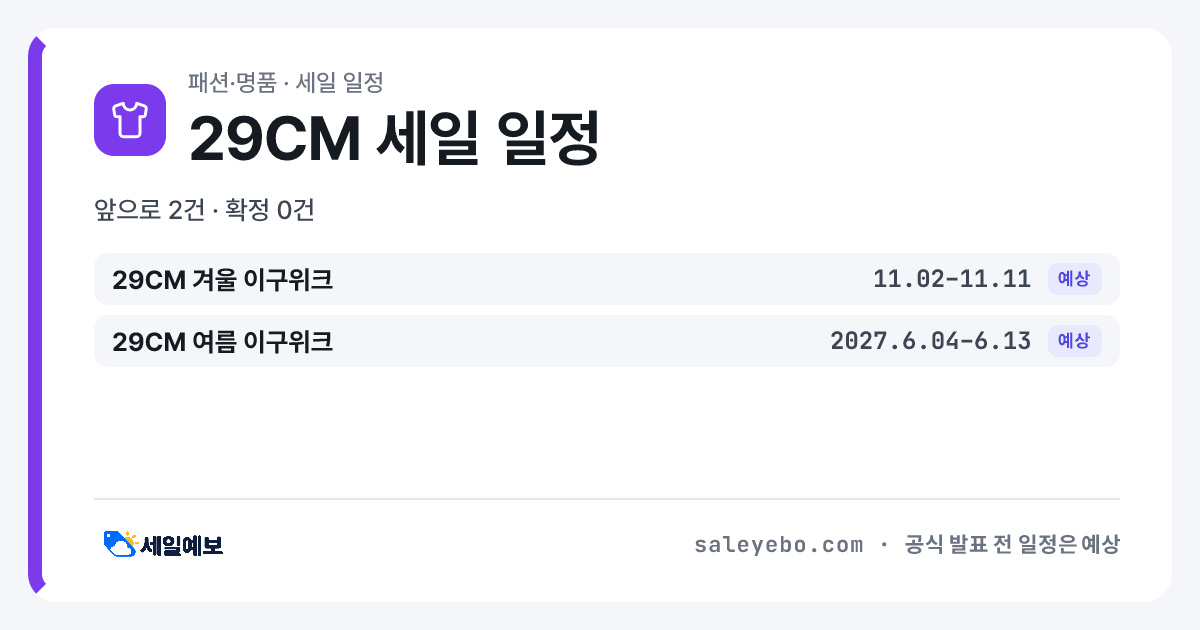
Task: Click the 세일예보 cloud tag logo icon
Action: [x=120, y=544]
